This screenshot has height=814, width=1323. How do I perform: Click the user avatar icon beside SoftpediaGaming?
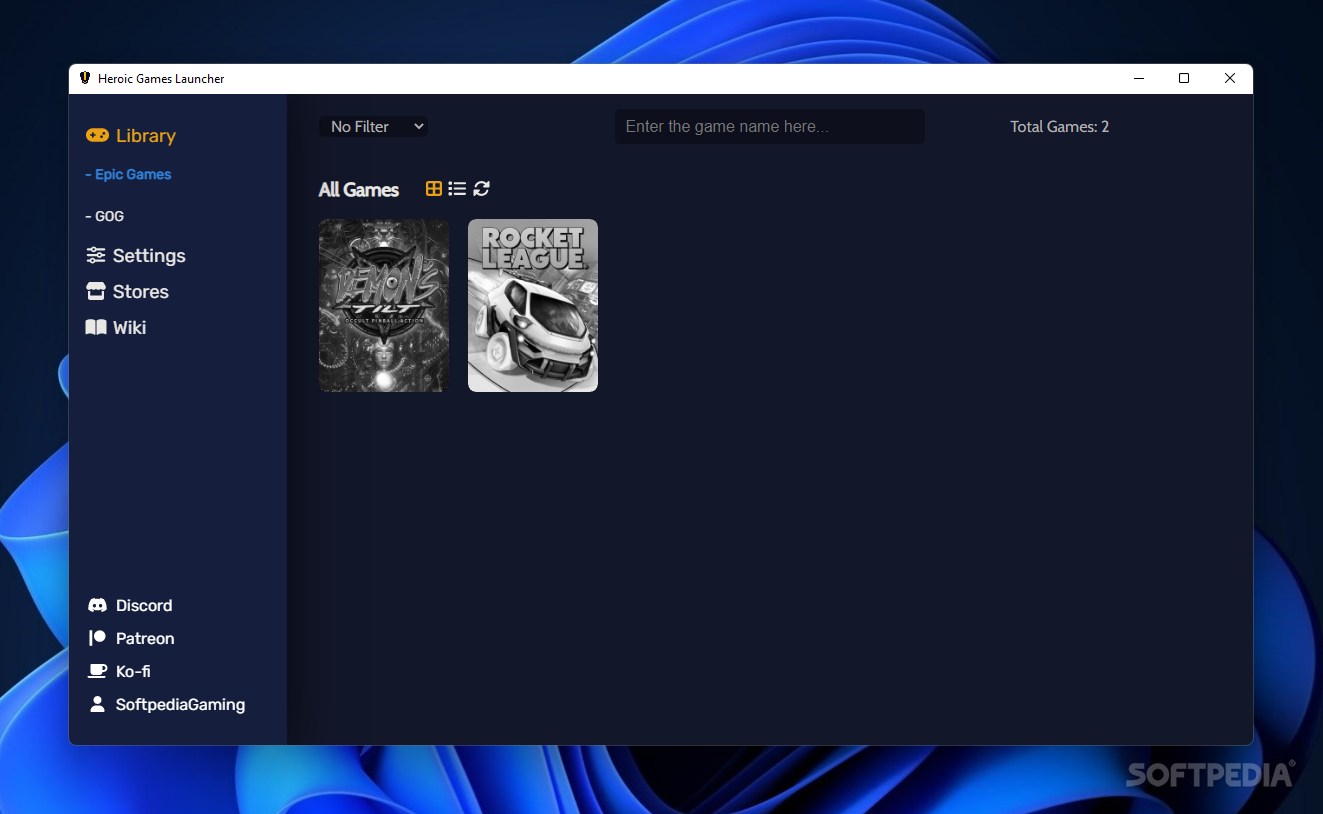[97, 704]
